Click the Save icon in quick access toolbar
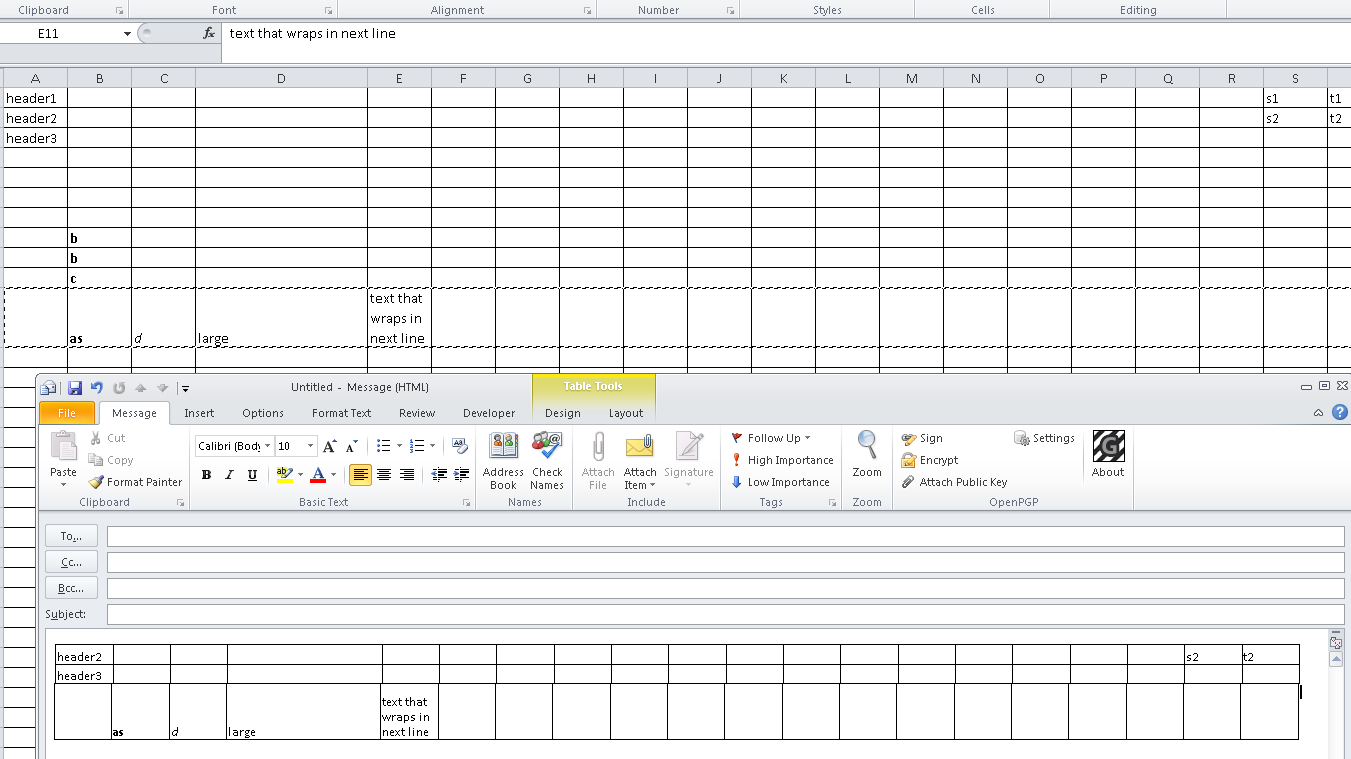 75,388
